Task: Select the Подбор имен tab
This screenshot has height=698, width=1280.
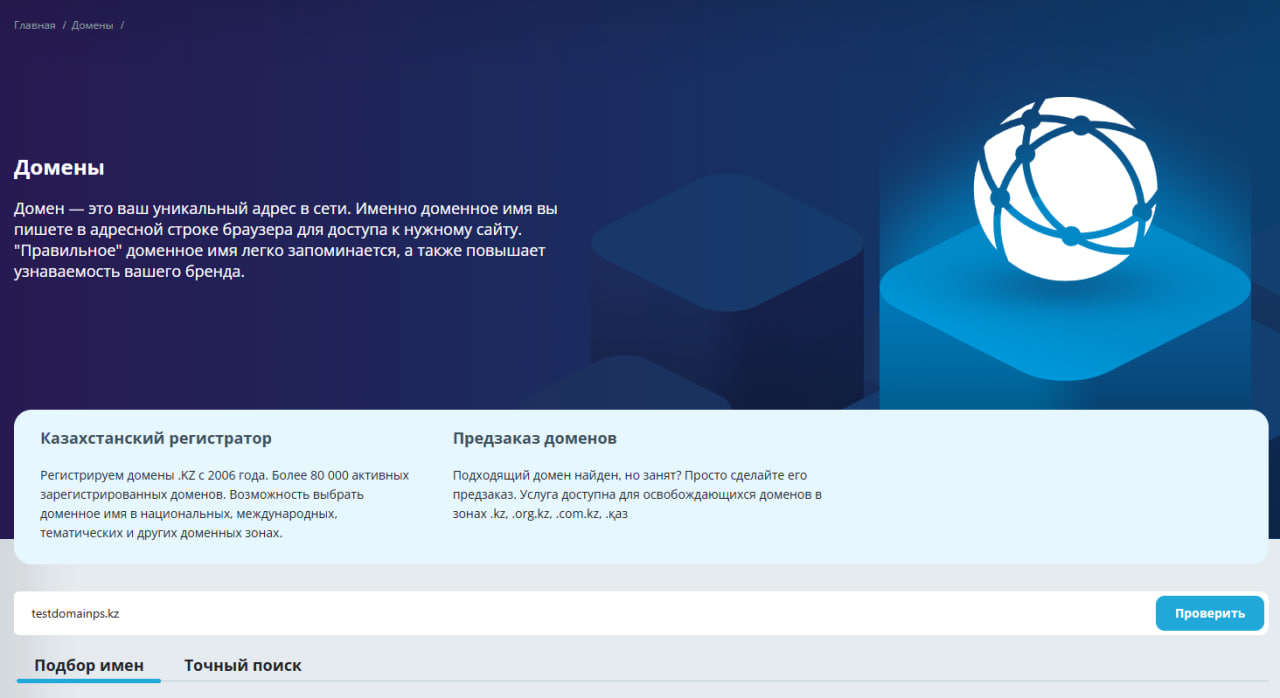Action: coord(89,665)
